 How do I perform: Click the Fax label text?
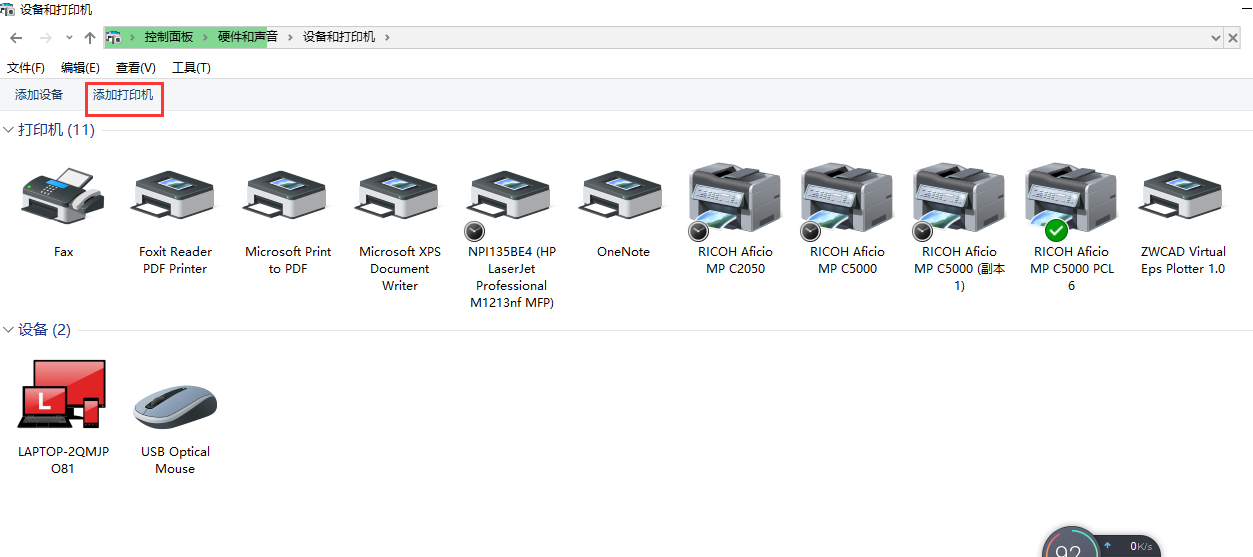pyautogui.click(x=63, y=252)
